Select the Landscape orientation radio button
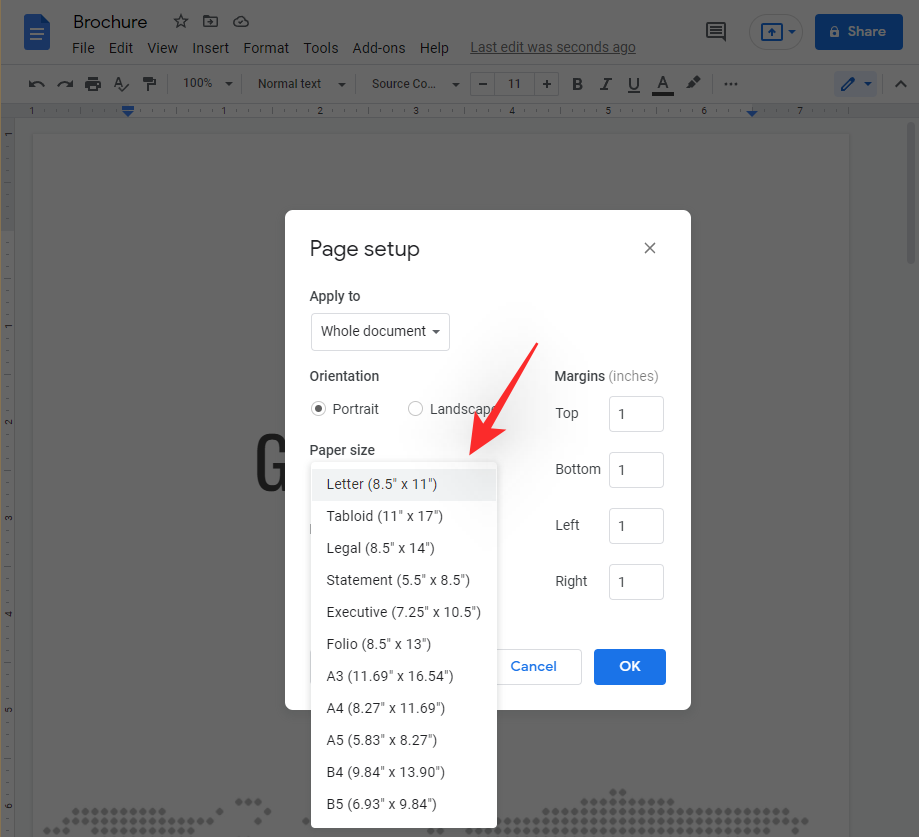The width and height of the screenshot is (919, 837). point(416,409)
